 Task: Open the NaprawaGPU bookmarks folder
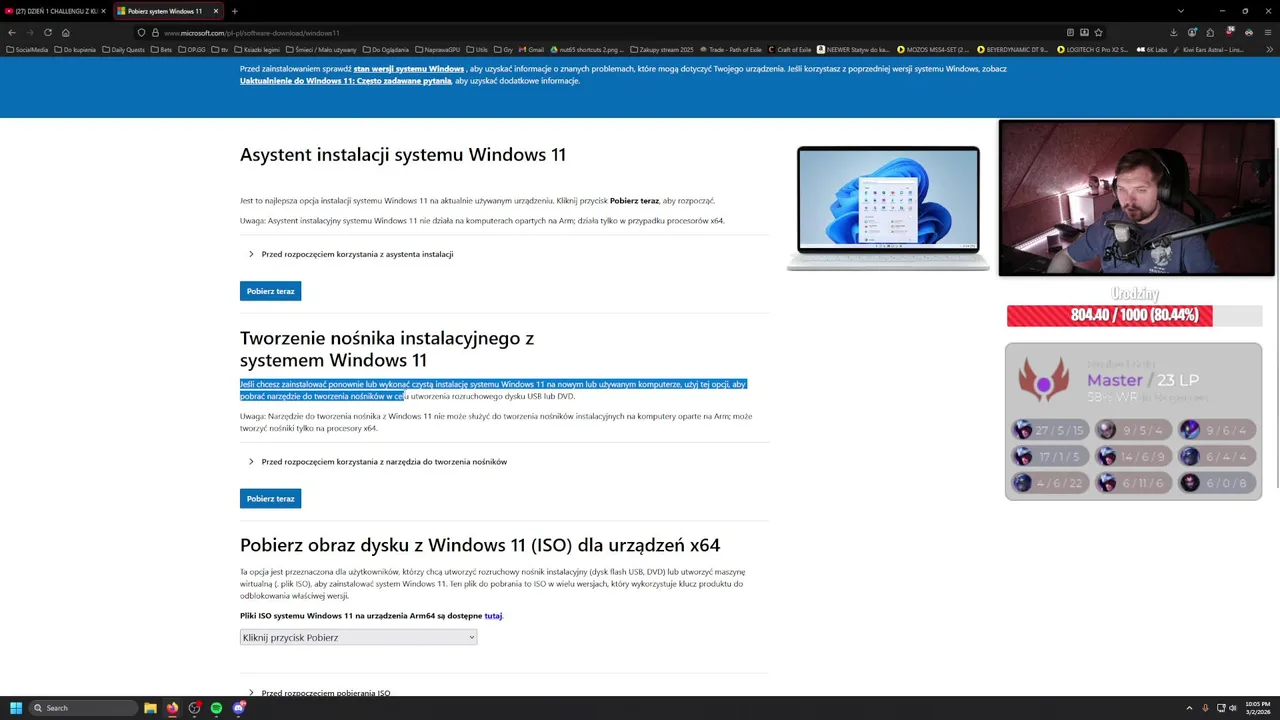tap(438, 49)
